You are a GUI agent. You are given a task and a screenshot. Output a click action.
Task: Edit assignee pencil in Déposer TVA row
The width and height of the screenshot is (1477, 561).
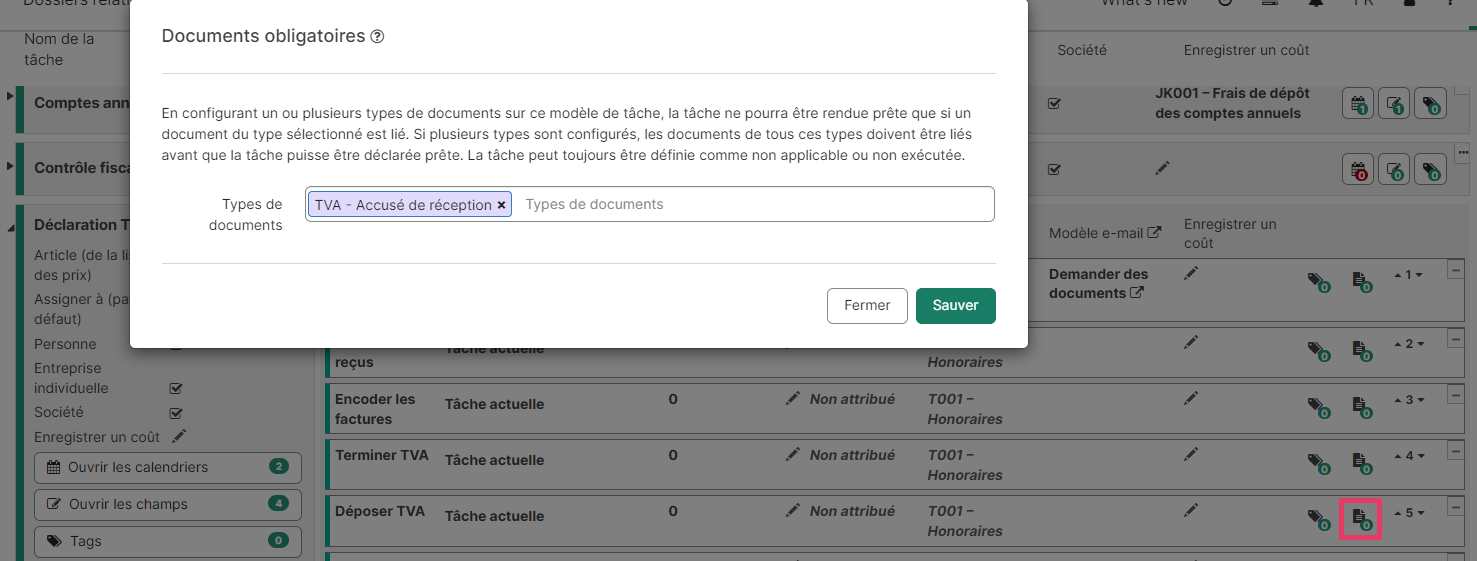(793, 511)
